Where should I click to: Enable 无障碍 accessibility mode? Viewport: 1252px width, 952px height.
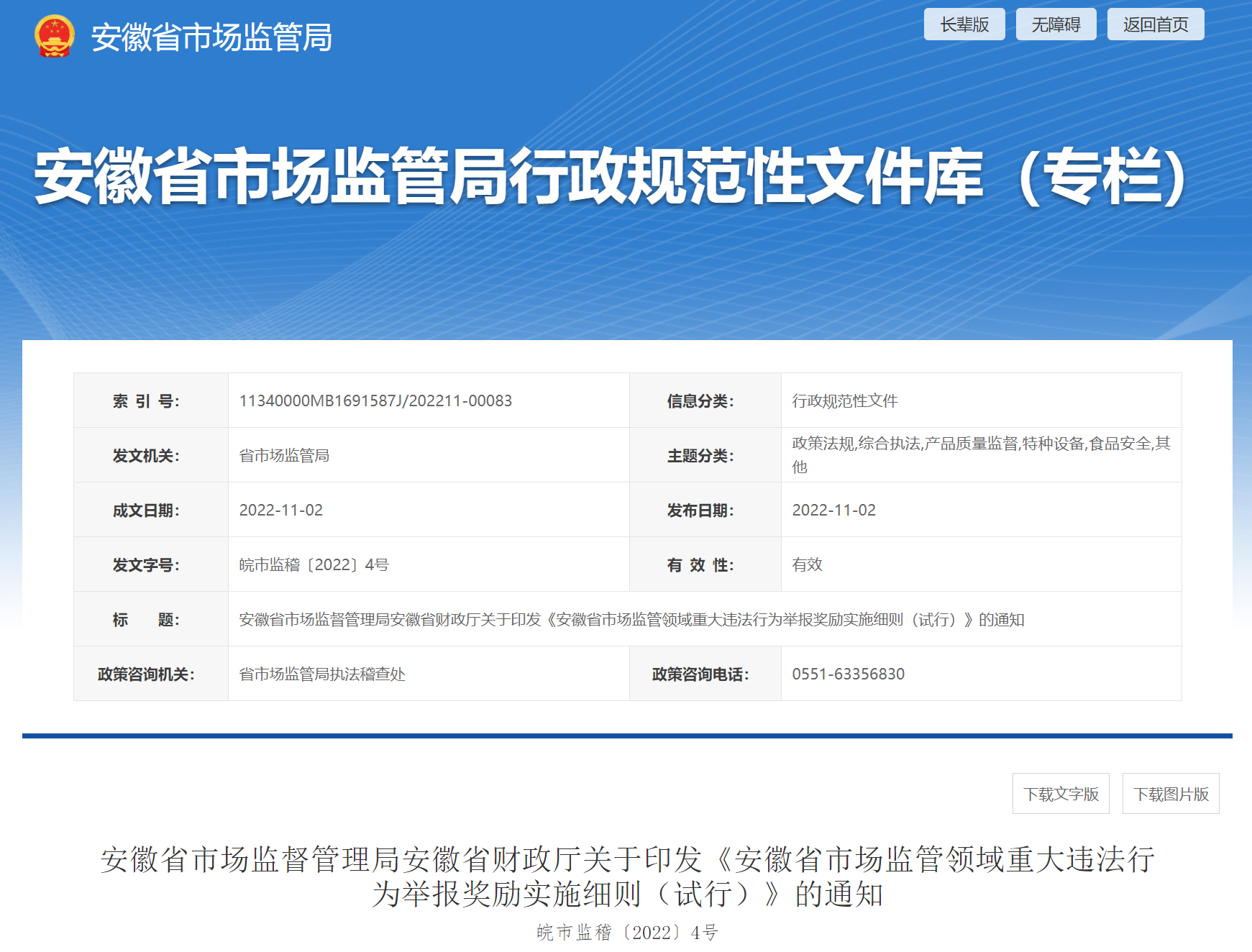(x=1056, y=24)
